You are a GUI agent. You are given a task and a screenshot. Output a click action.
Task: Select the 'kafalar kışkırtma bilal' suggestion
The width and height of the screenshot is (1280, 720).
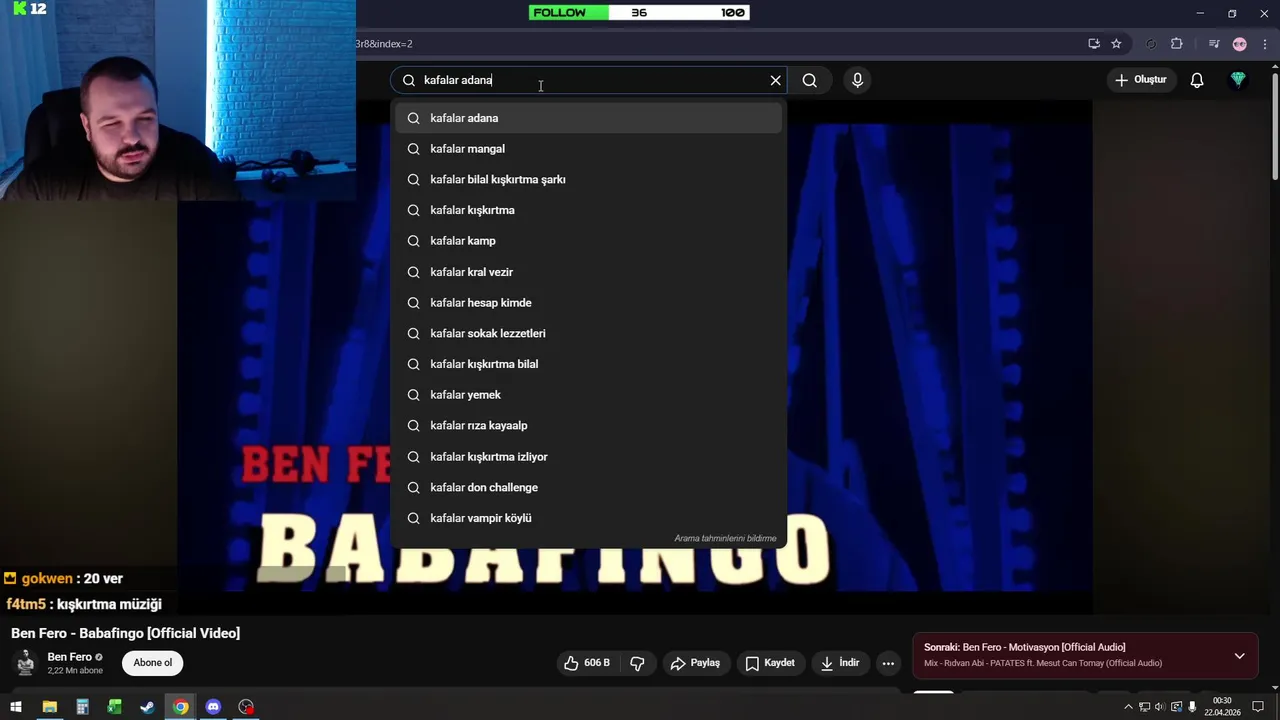point(588,364)
